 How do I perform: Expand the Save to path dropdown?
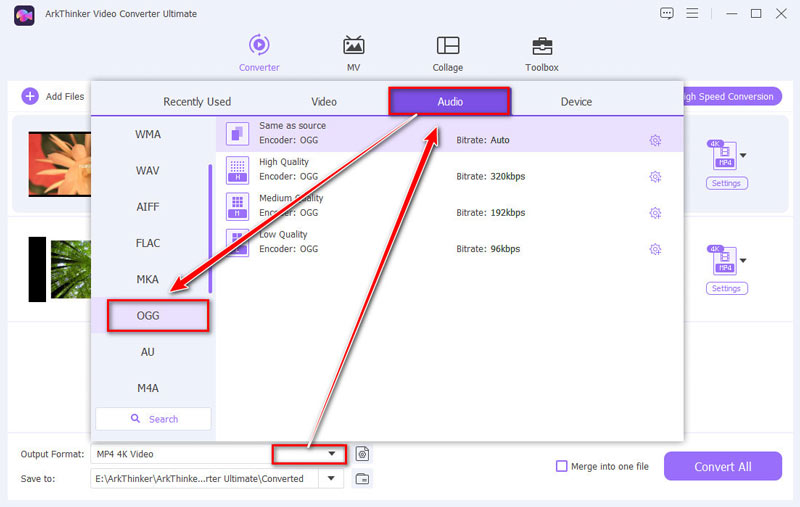pos(331,478)
